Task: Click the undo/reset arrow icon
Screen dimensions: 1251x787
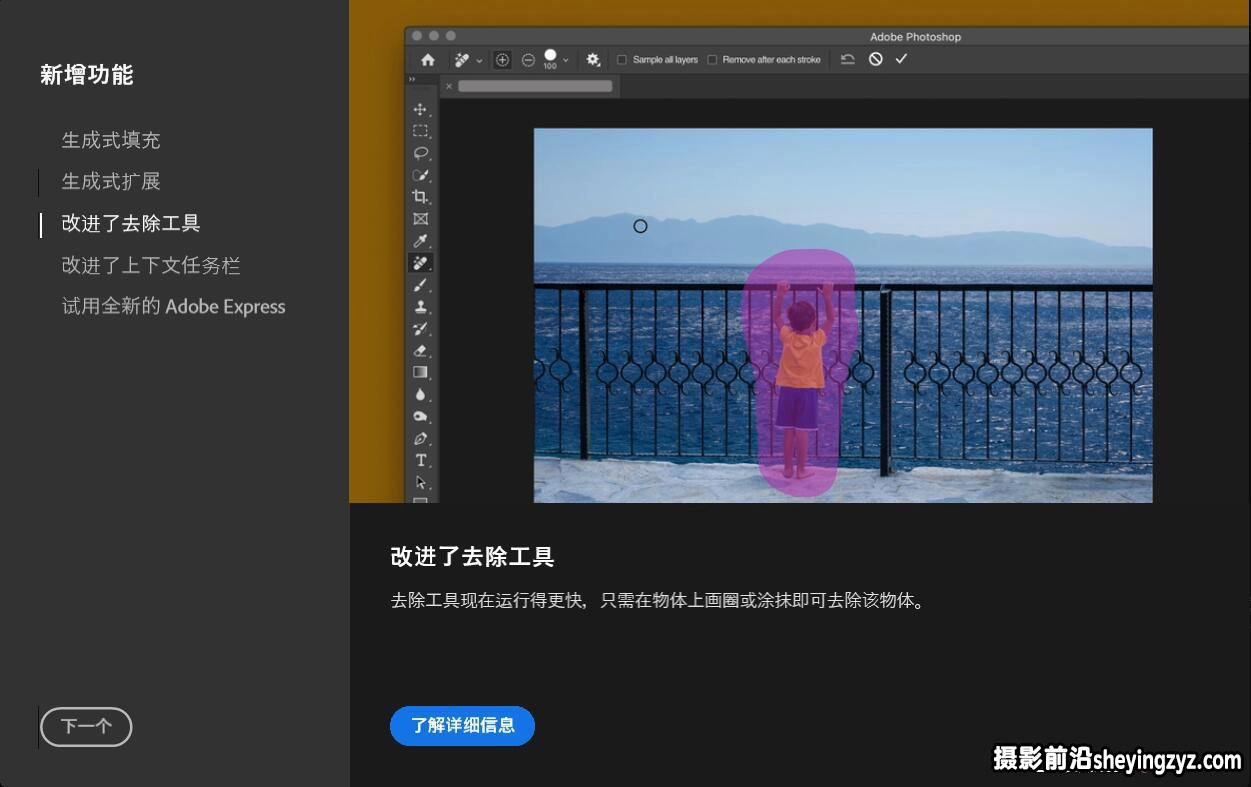Action: (x=848, y=60)
